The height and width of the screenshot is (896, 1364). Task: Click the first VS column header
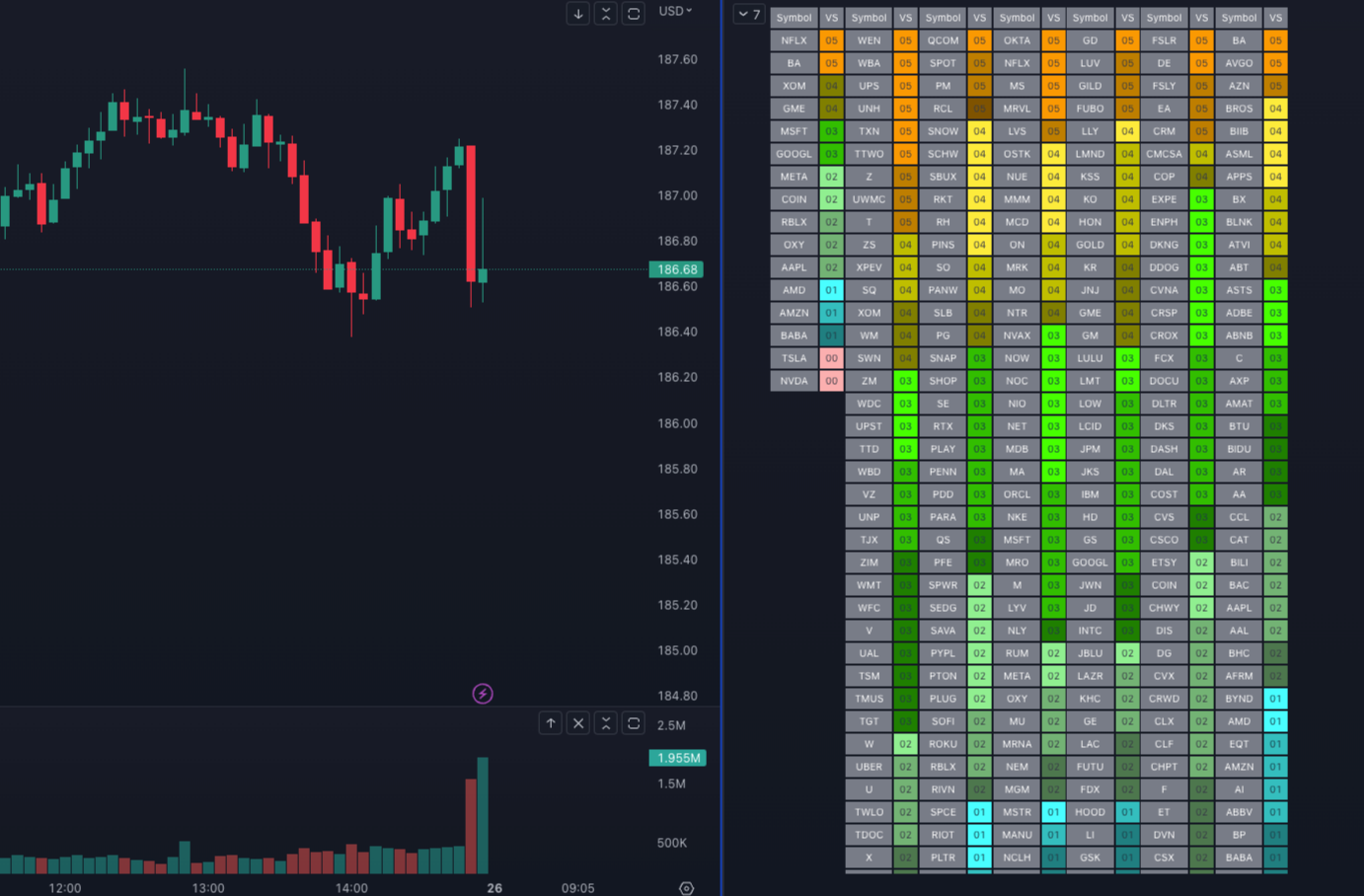[x=831, y=18]
